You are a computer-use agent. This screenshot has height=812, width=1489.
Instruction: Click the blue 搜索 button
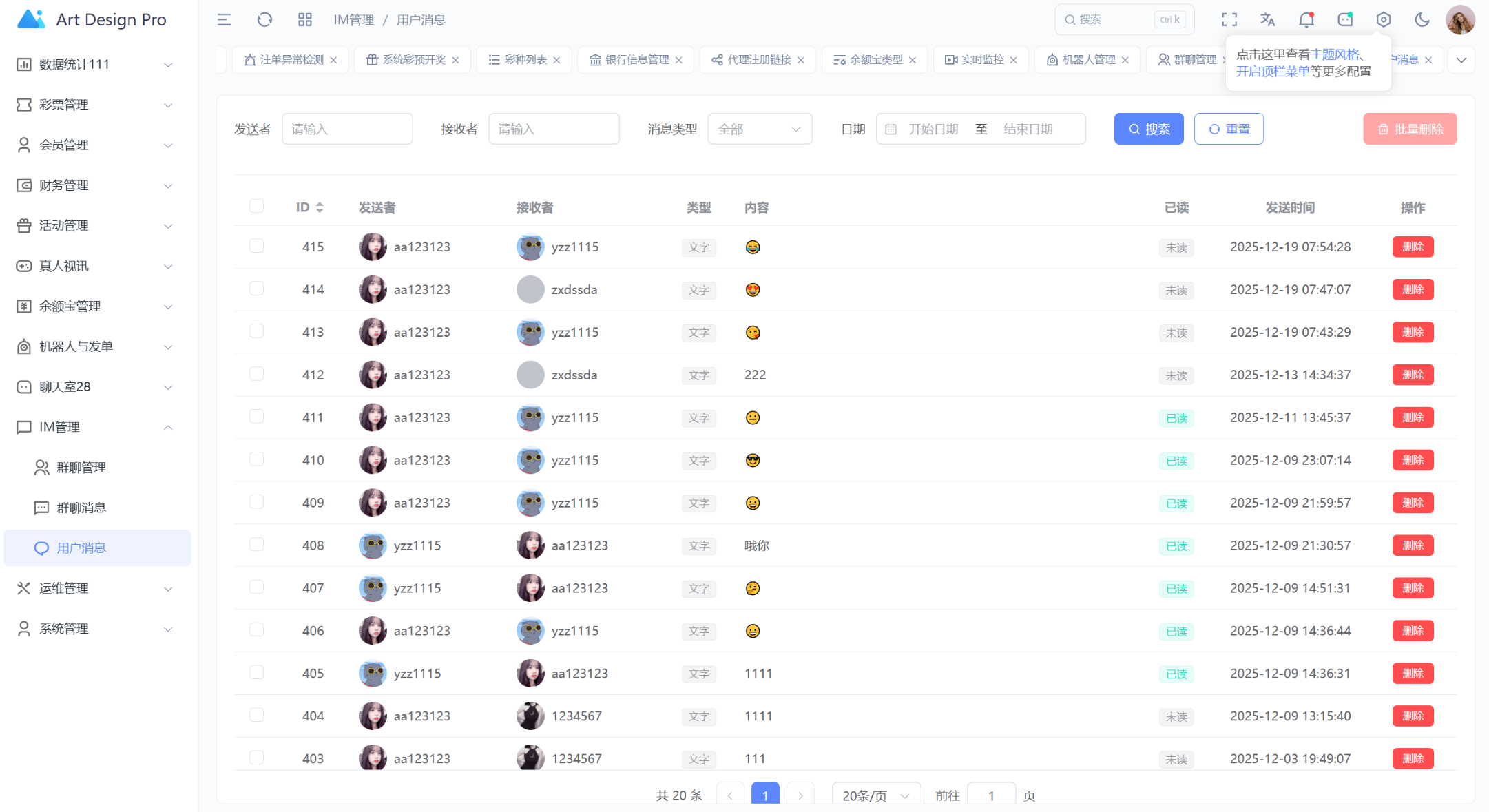1149,129
